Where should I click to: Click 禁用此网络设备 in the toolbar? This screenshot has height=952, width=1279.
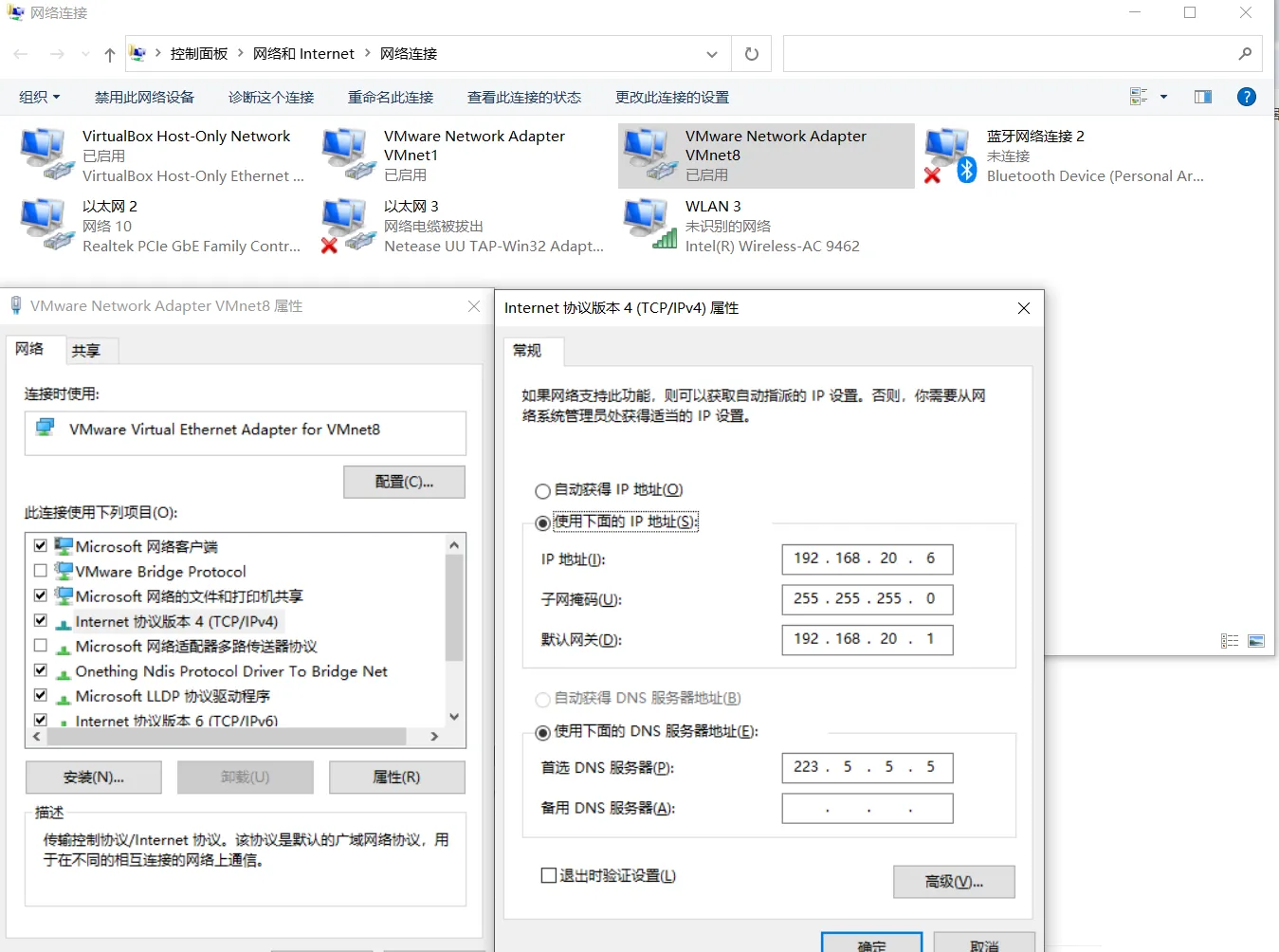pos(143,96)
